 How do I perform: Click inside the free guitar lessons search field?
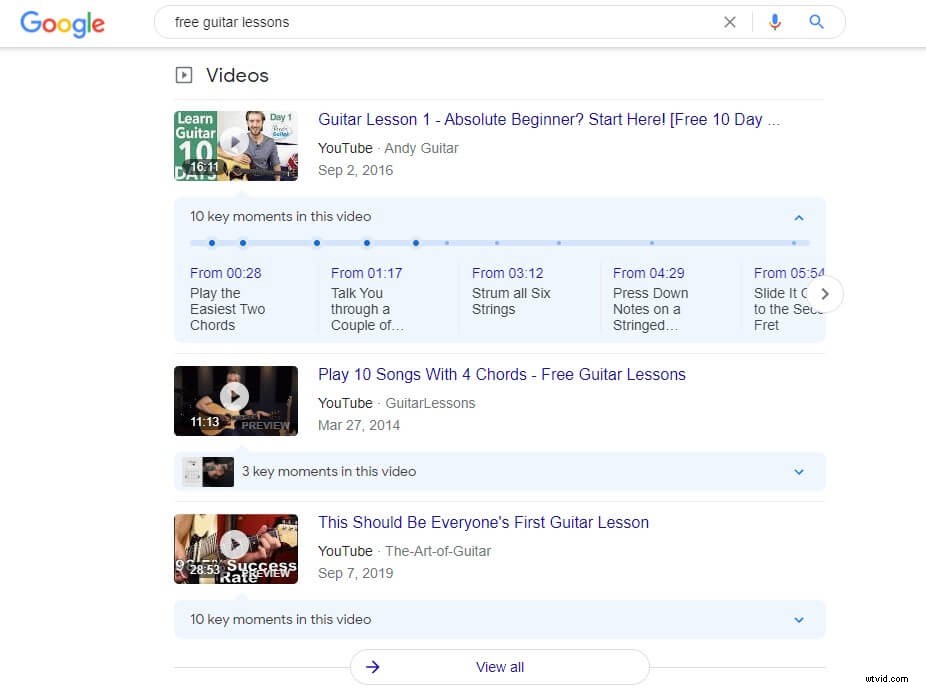coord(400,21)
